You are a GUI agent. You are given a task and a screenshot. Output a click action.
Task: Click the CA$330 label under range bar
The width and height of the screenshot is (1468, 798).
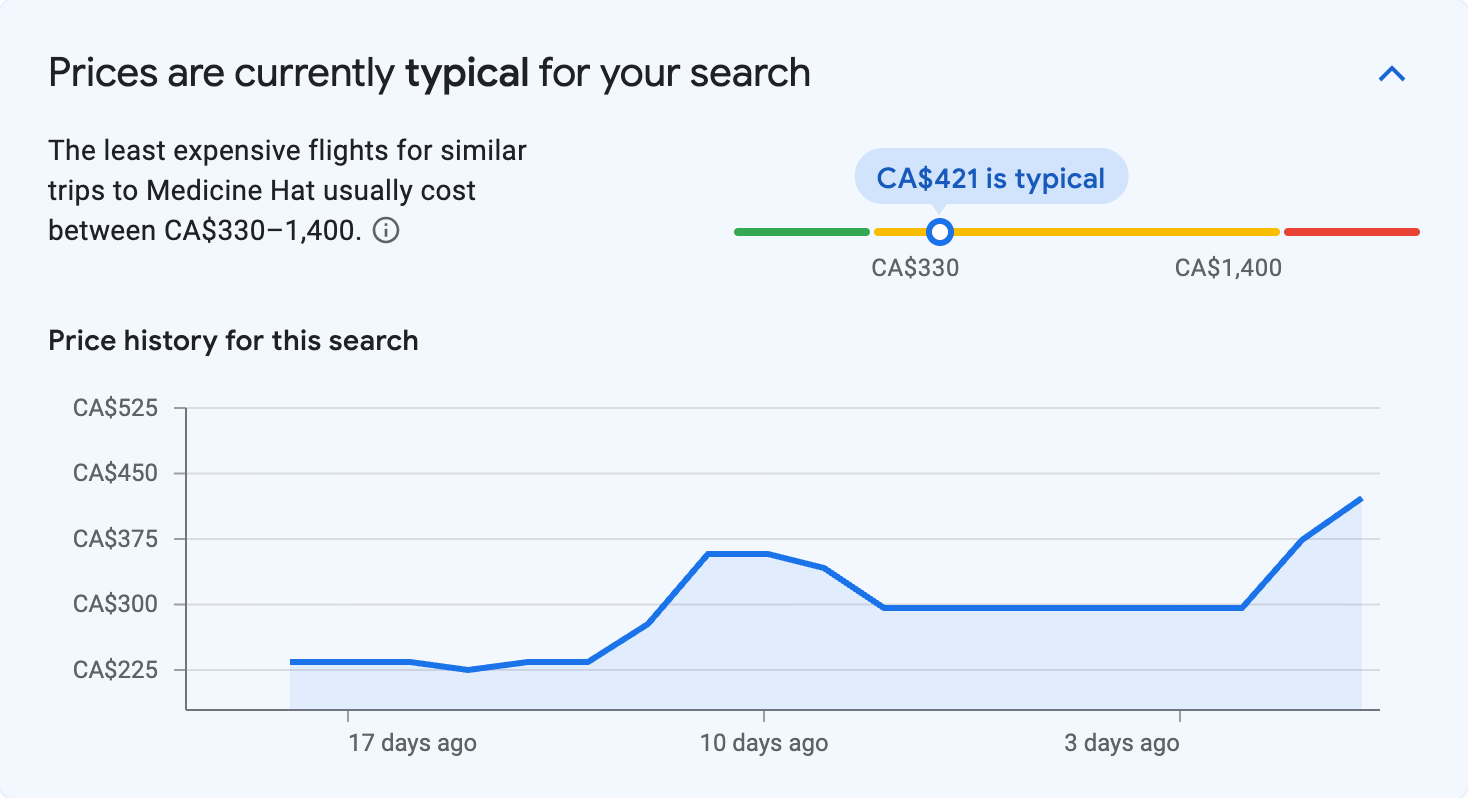pos(915,268)
